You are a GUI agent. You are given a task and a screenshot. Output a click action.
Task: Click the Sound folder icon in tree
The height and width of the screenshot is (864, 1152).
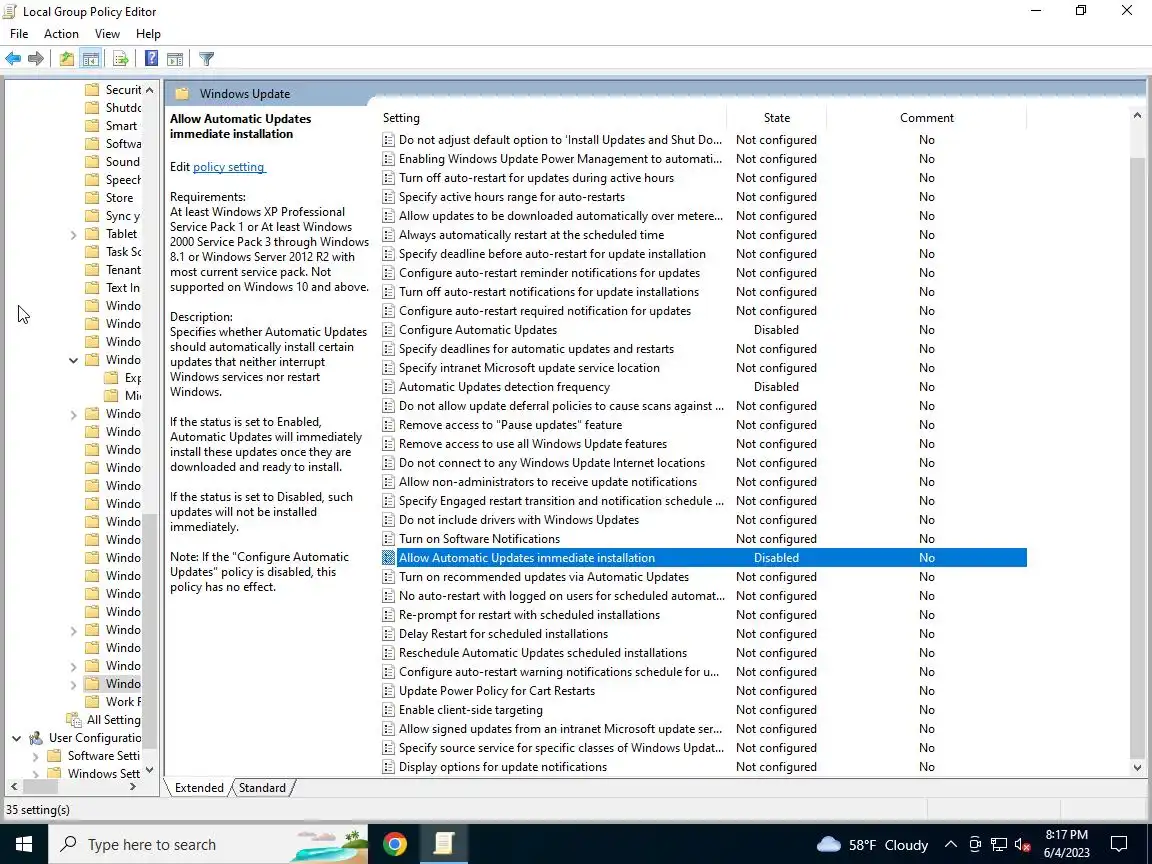point(93,162)
